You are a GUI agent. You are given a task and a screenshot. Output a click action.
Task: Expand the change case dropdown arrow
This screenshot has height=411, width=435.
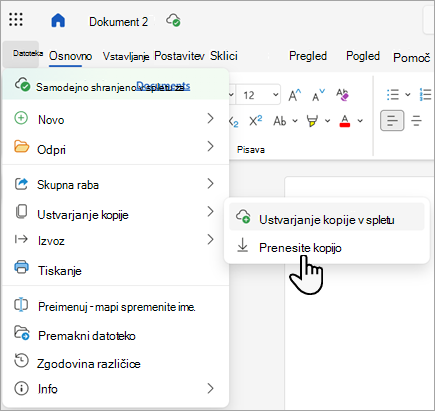(x=295, y=121)
